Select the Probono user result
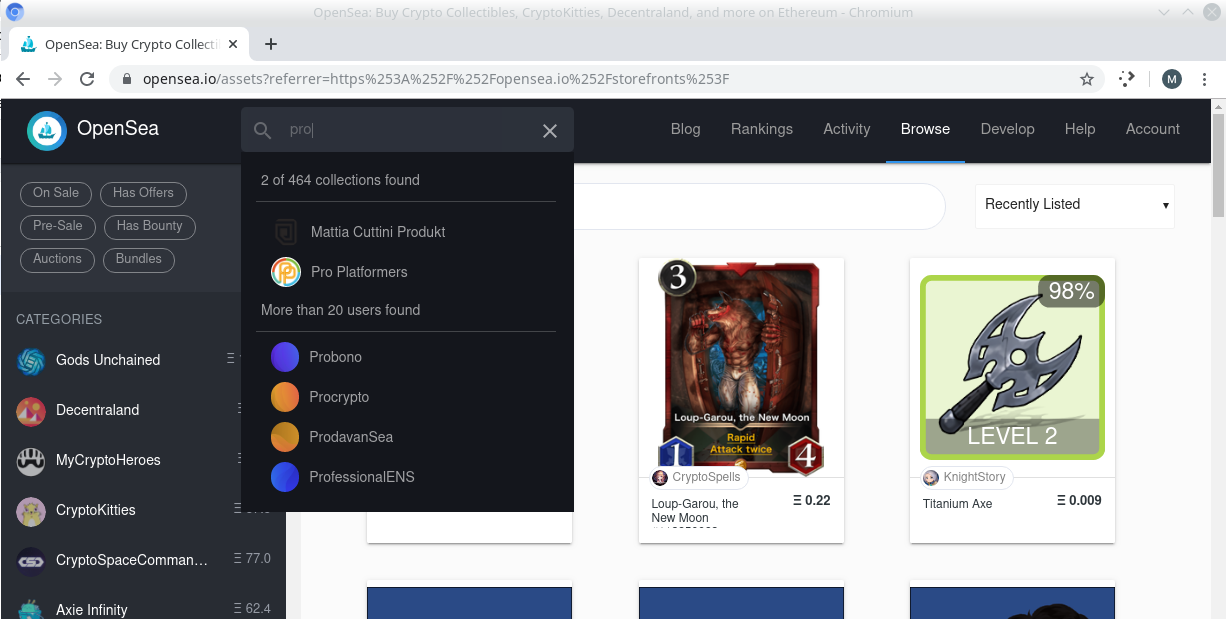 (x=335, y=357)
